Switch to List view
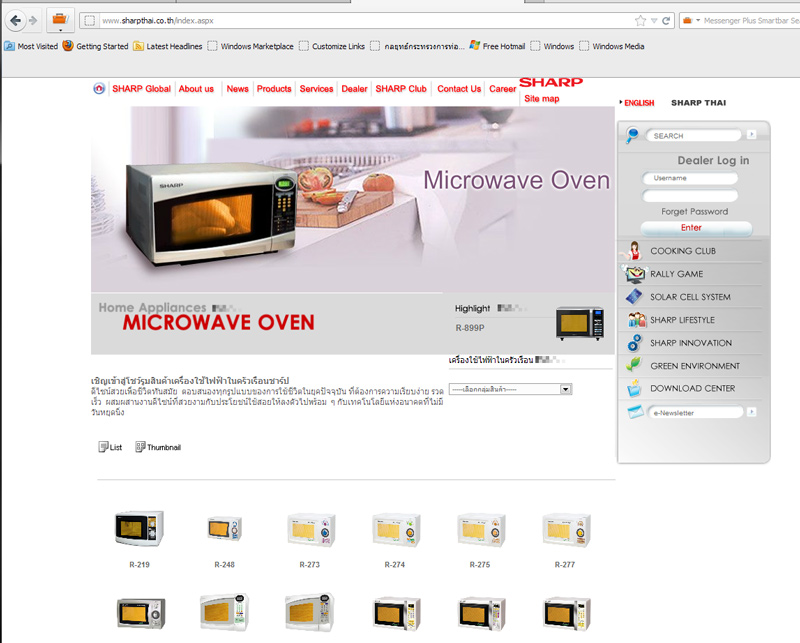 [x=110, y=447]
